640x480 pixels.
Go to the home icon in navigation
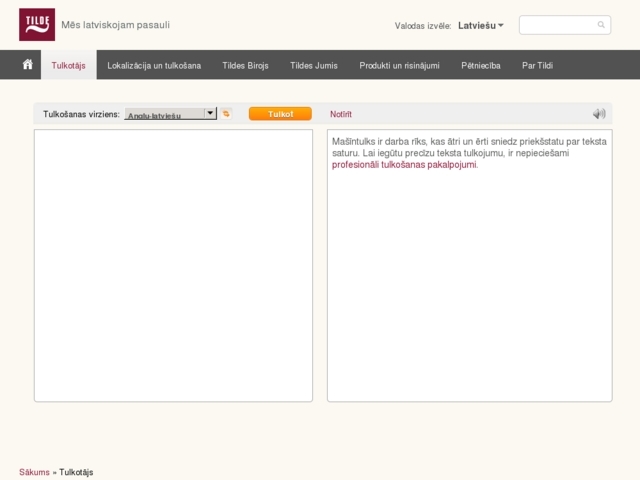point(28,65)
